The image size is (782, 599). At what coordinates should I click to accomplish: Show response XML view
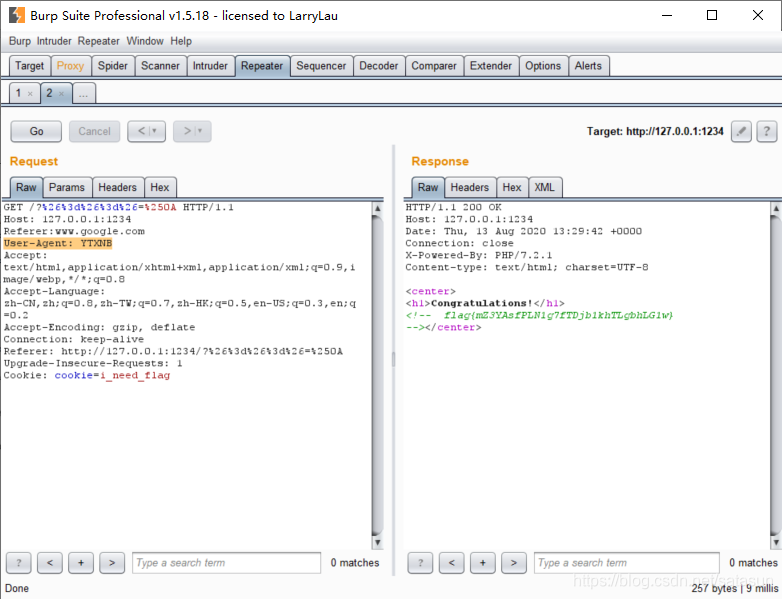click(544, 188)
